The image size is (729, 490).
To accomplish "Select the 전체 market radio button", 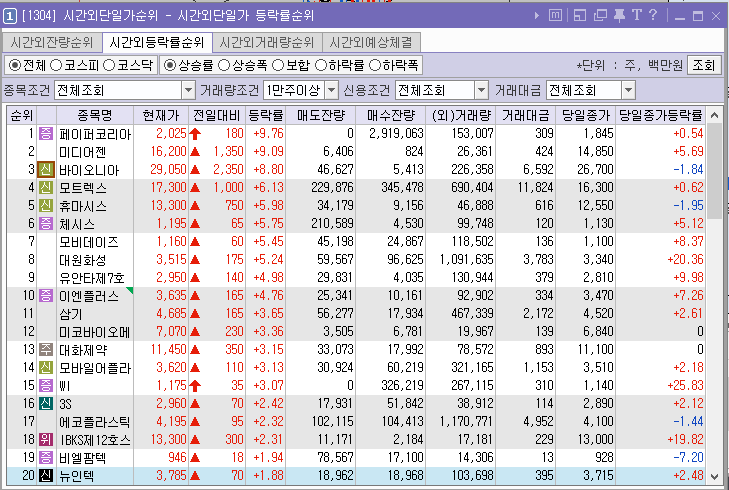I will click(x=15, y=65).
